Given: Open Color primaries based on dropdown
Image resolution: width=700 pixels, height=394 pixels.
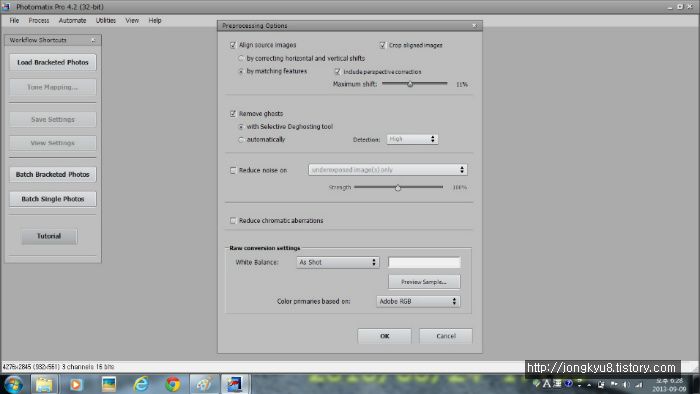Looking at the screenshot, I should (x=418, y=302).
